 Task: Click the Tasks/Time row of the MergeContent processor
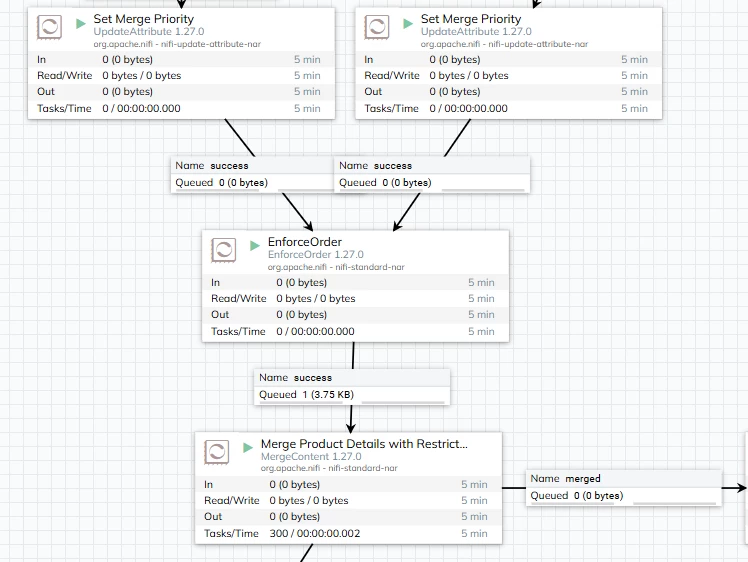(x=348, y=533)
